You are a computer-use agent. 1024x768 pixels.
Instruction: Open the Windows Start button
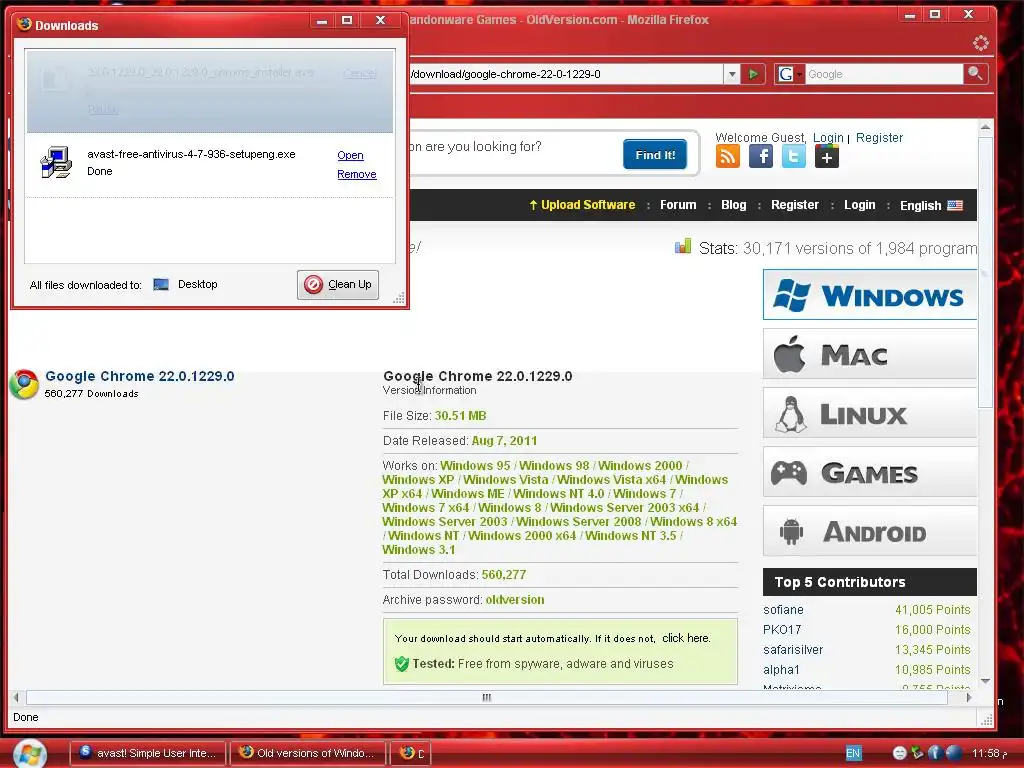[x=29, y=754]
